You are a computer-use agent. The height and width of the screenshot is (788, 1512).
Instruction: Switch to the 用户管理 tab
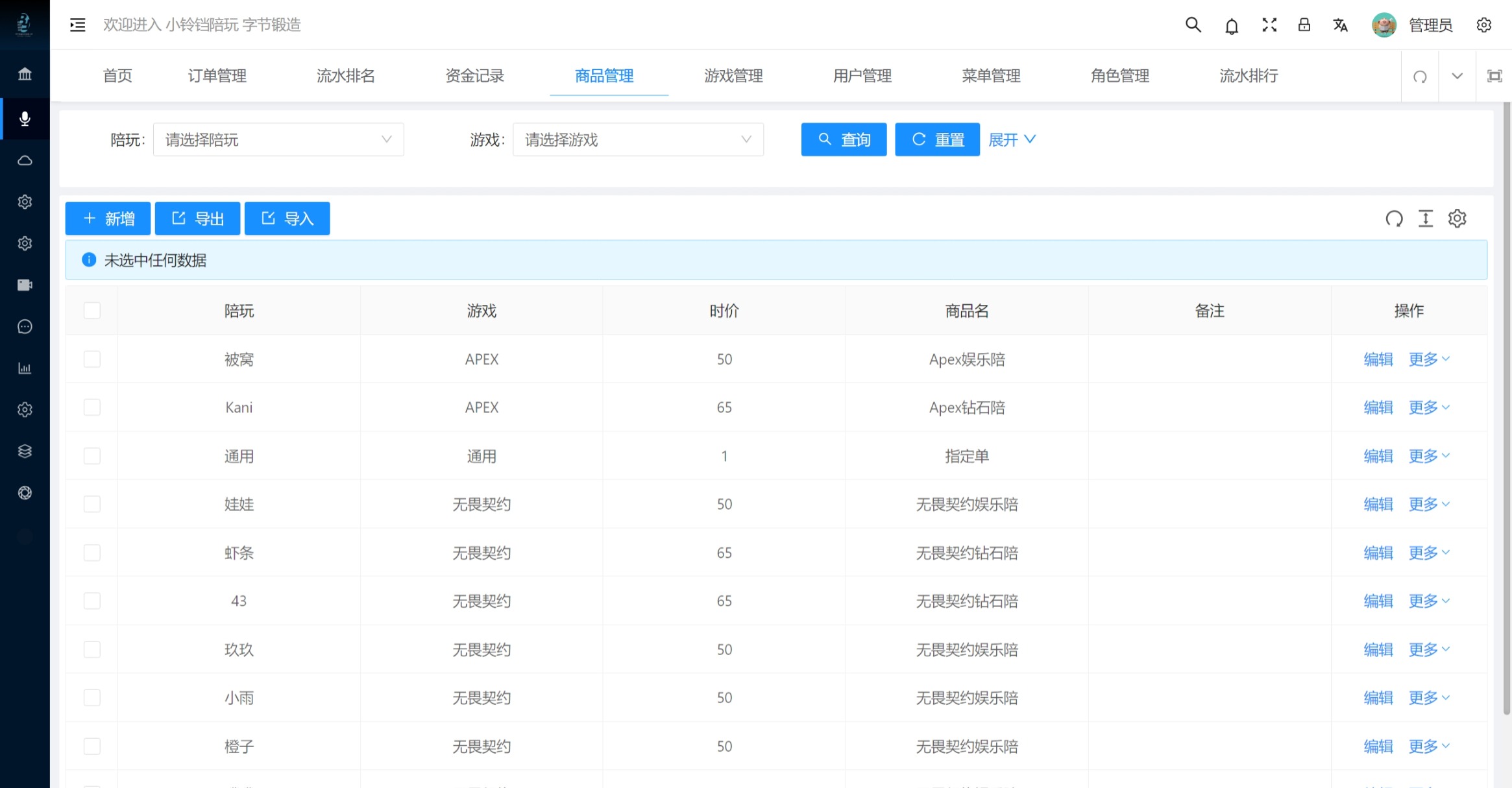862,76
